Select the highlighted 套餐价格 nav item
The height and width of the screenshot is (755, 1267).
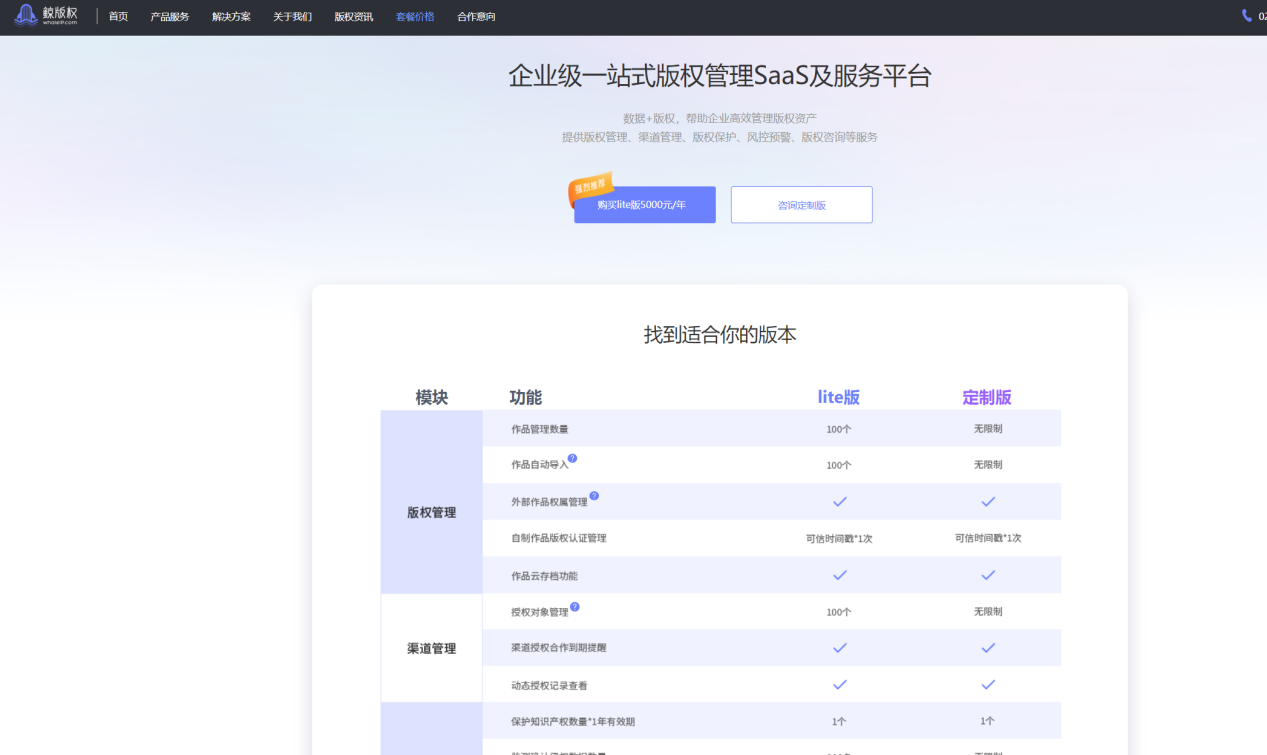click(x=414, y=17)
